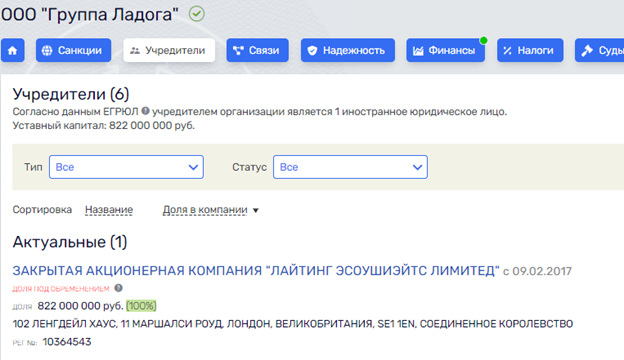Open the Санкции tab
The width and height of the screenshot is (624, 360).
click(x=74, y=50)
